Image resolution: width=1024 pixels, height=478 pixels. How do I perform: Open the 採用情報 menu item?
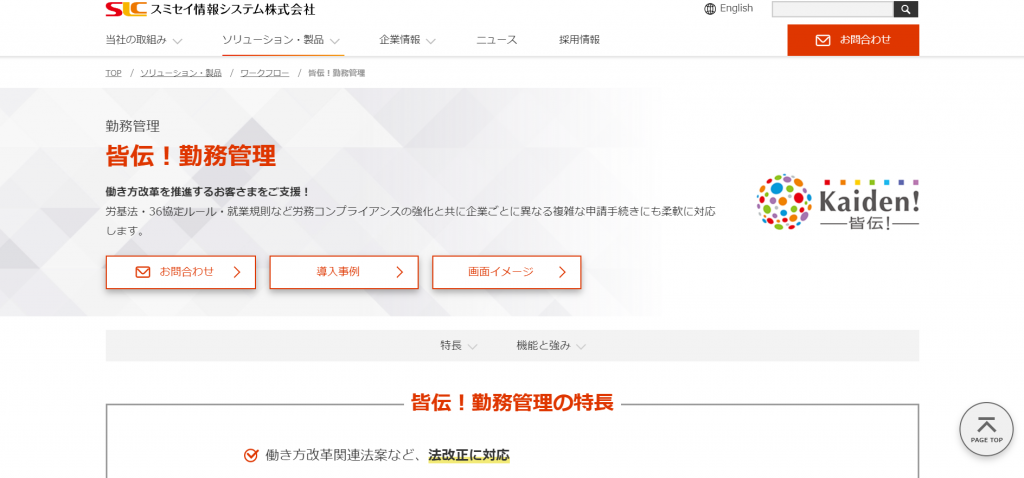tap(579, 40)
